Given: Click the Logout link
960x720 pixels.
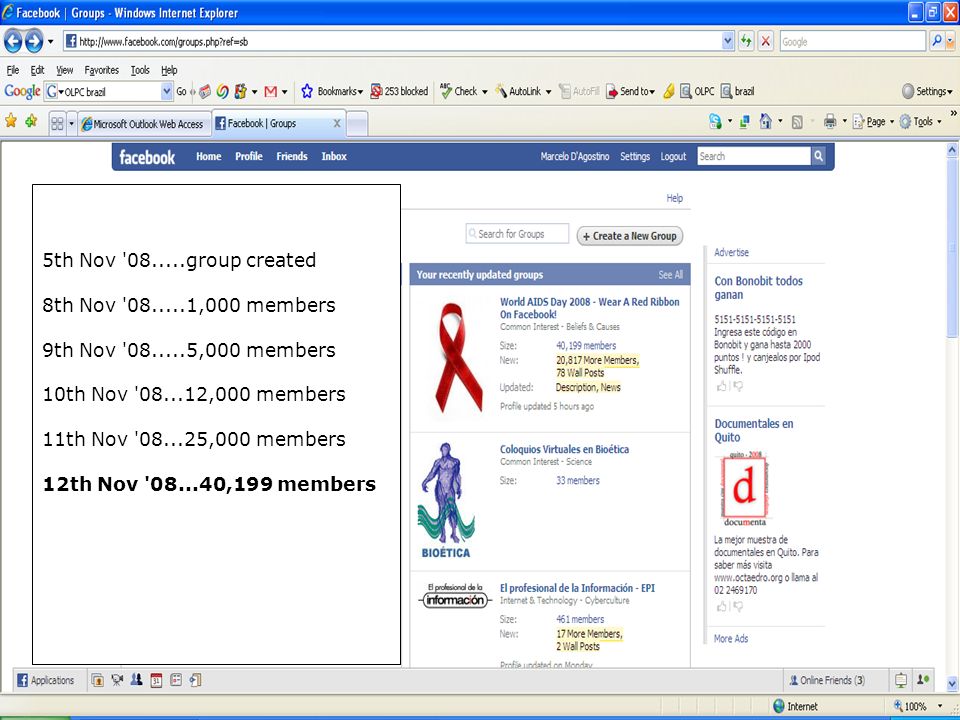Looking at the screenshot, I should (673, 156).
